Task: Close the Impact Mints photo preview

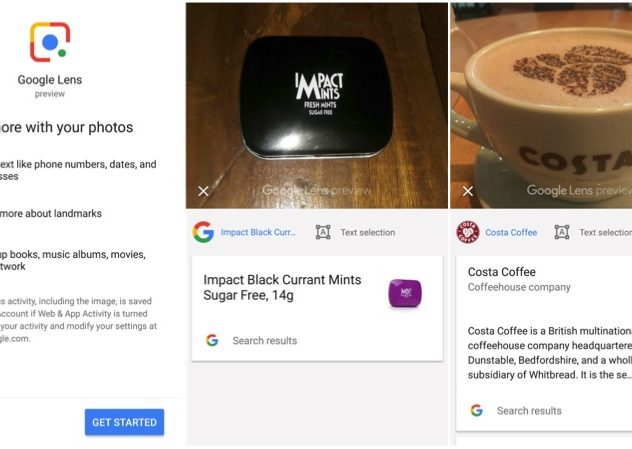Action: [203, 191]
